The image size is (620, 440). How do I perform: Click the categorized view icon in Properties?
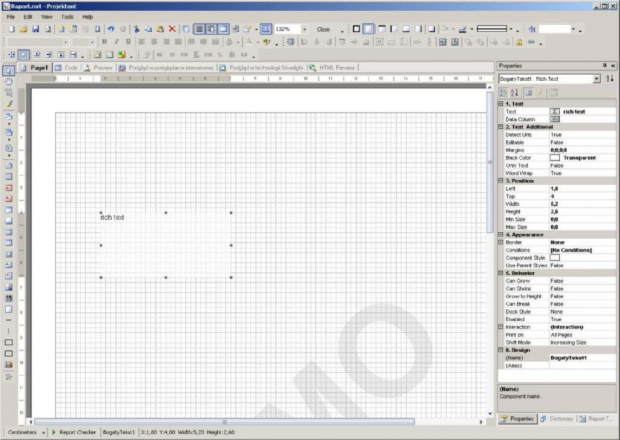503,93
